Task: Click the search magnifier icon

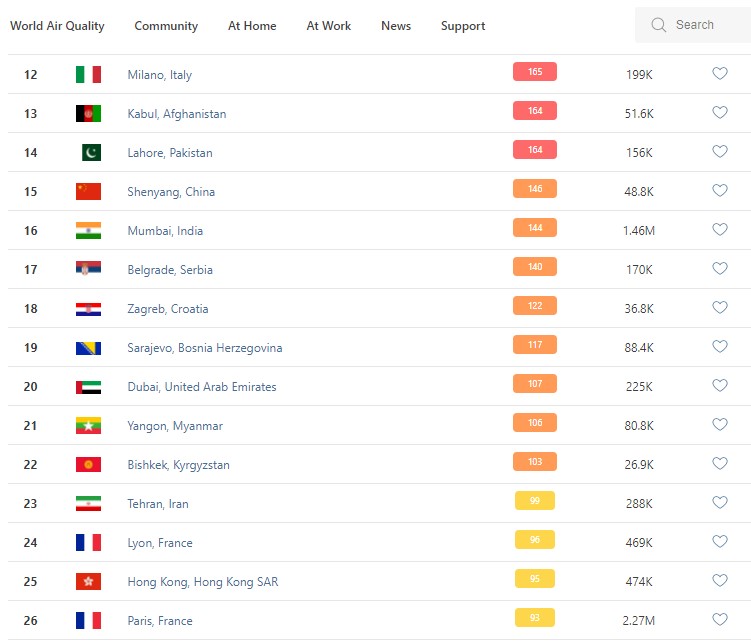Action: (x=659, y=25)
